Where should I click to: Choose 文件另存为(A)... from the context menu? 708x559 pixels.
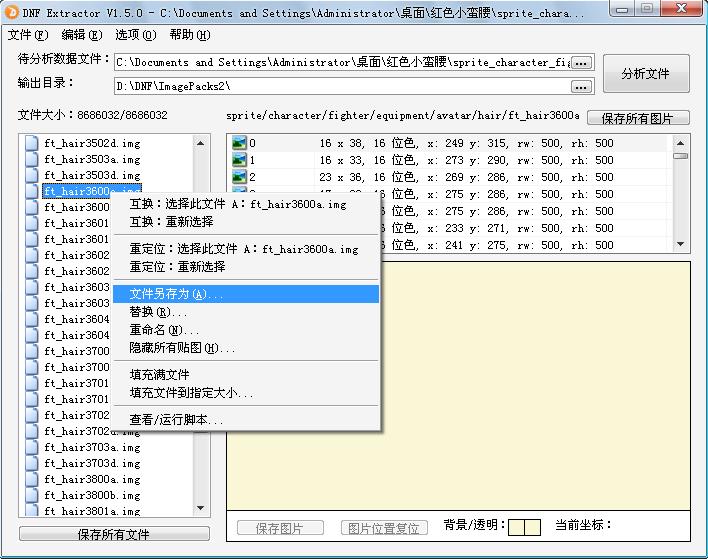pos(246,294)
